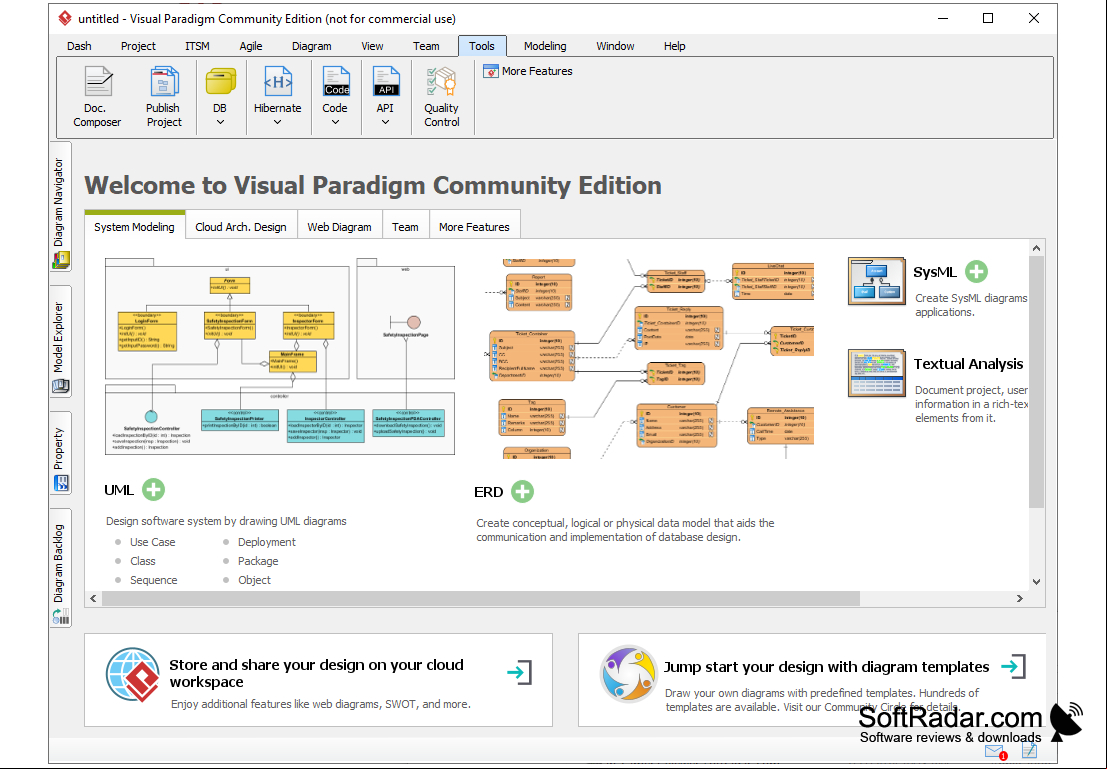Click the Textual Analysis heading

[969, 364]
